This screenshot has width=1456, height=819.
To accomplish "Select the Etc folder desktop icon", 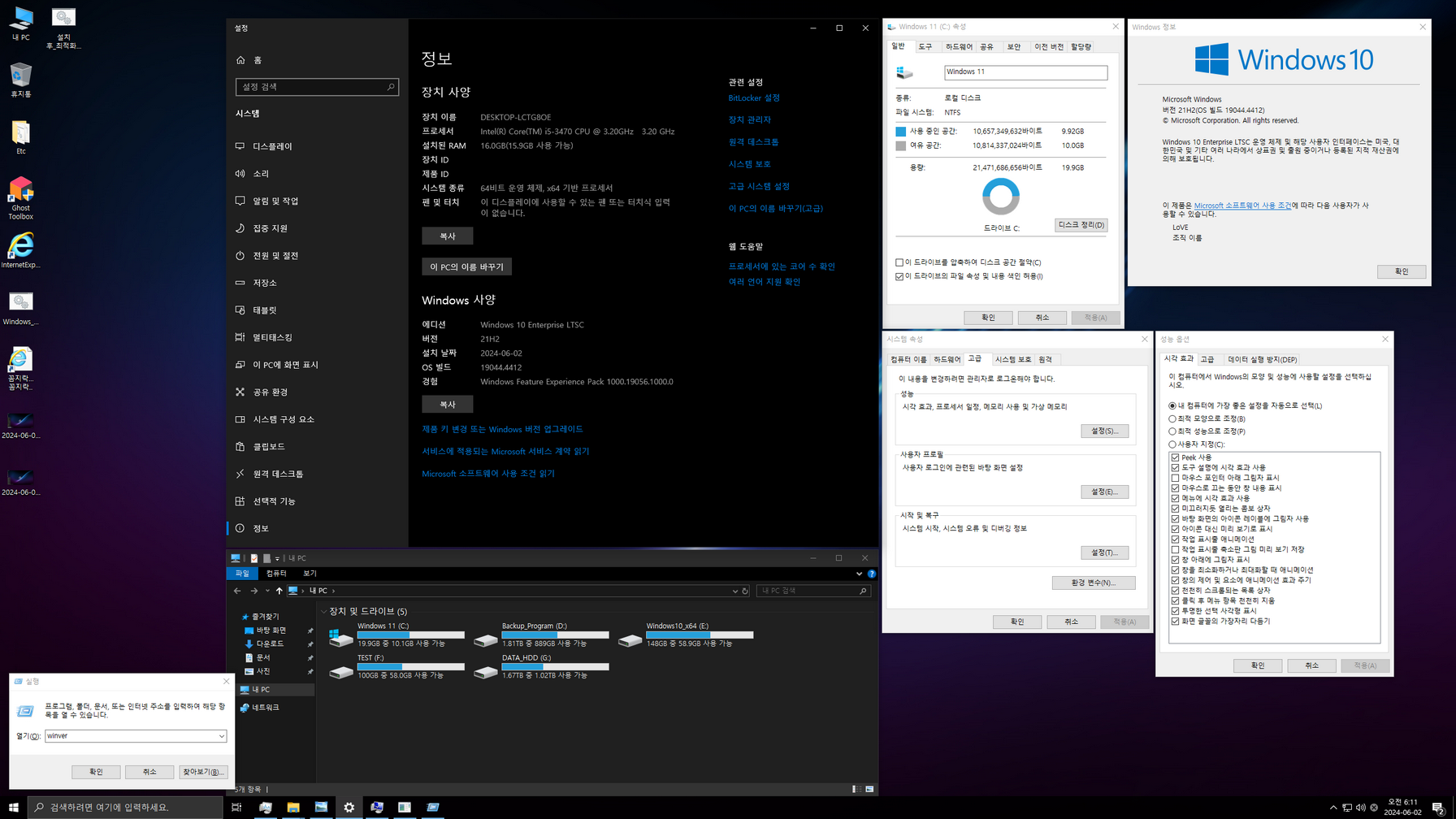I will point(20,136).
